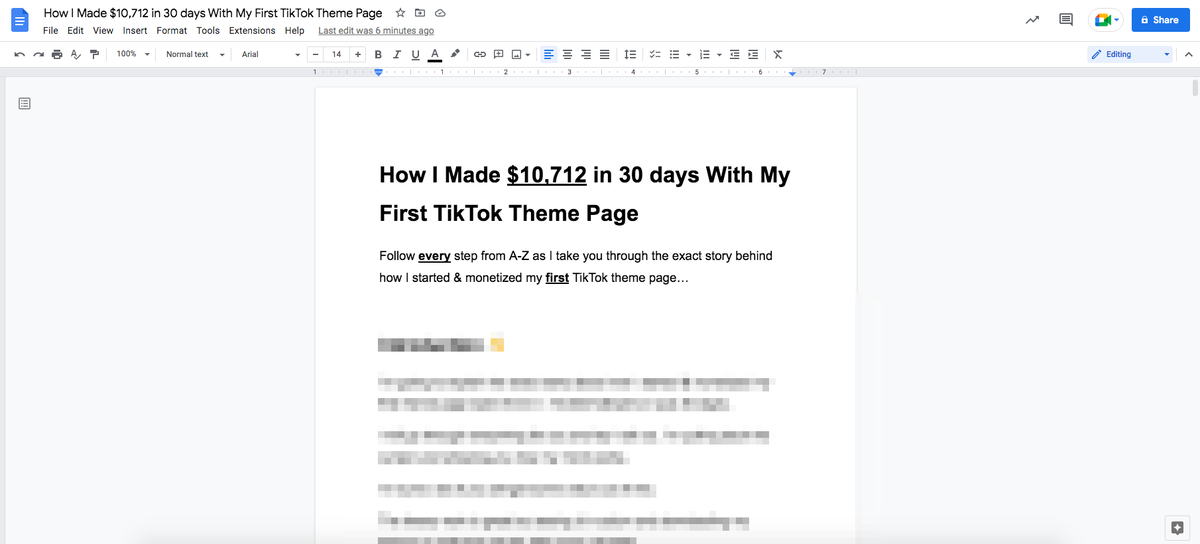Open comment history icon

[1066, 20]
